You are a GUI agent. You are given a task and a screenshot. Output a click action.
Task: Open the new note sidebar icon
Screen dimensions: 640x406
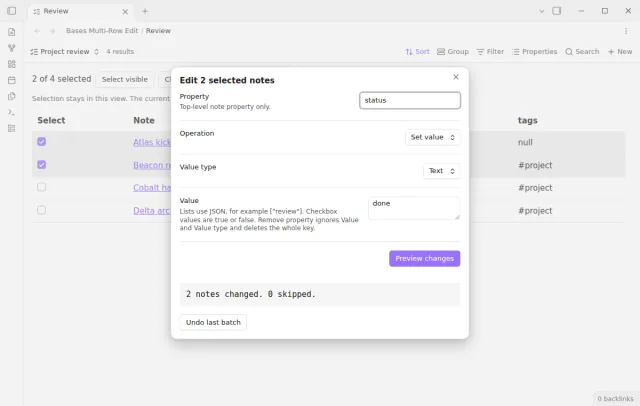point(11,32)
